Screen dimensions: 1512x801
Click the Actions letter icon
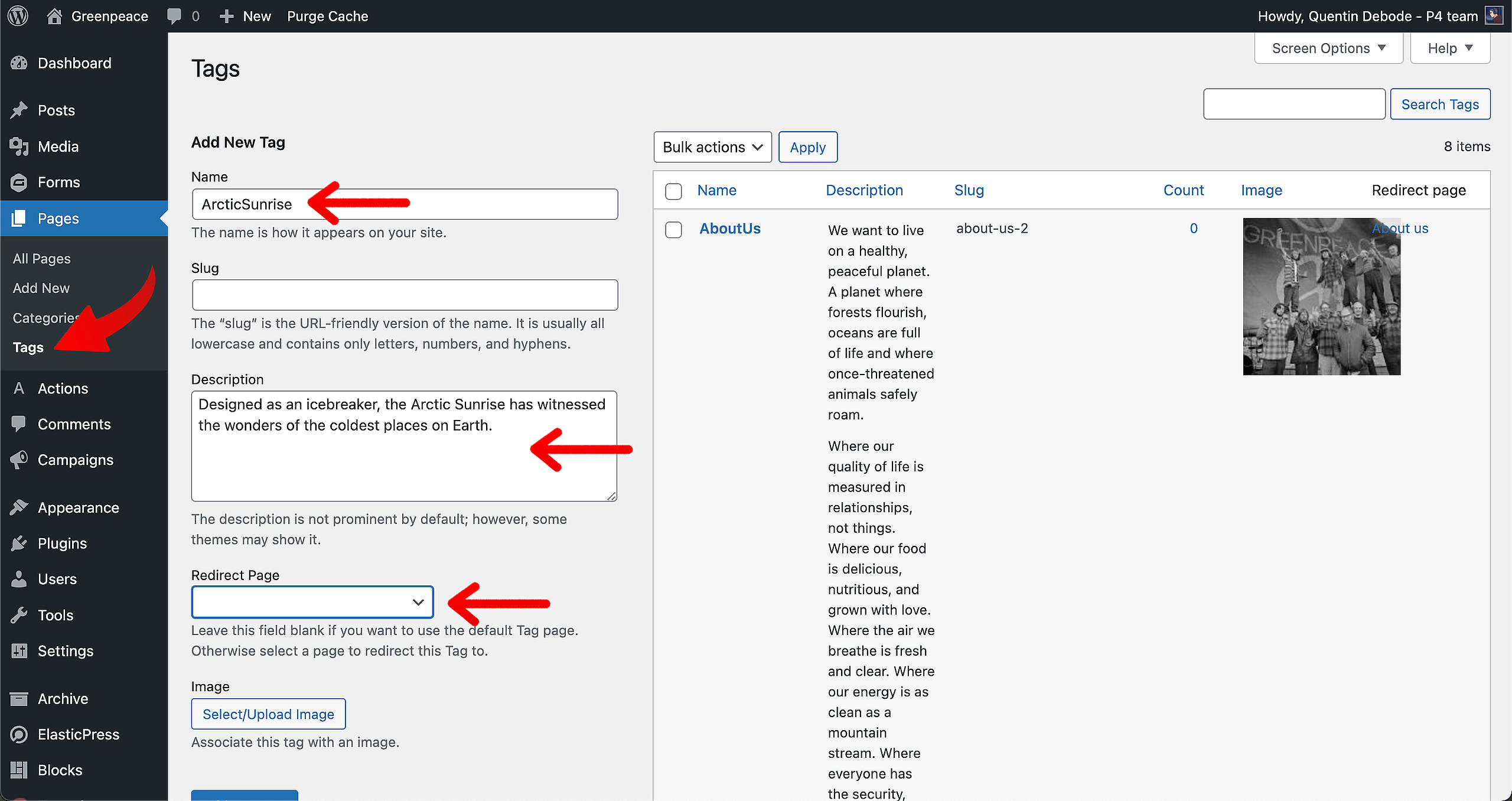19,388
